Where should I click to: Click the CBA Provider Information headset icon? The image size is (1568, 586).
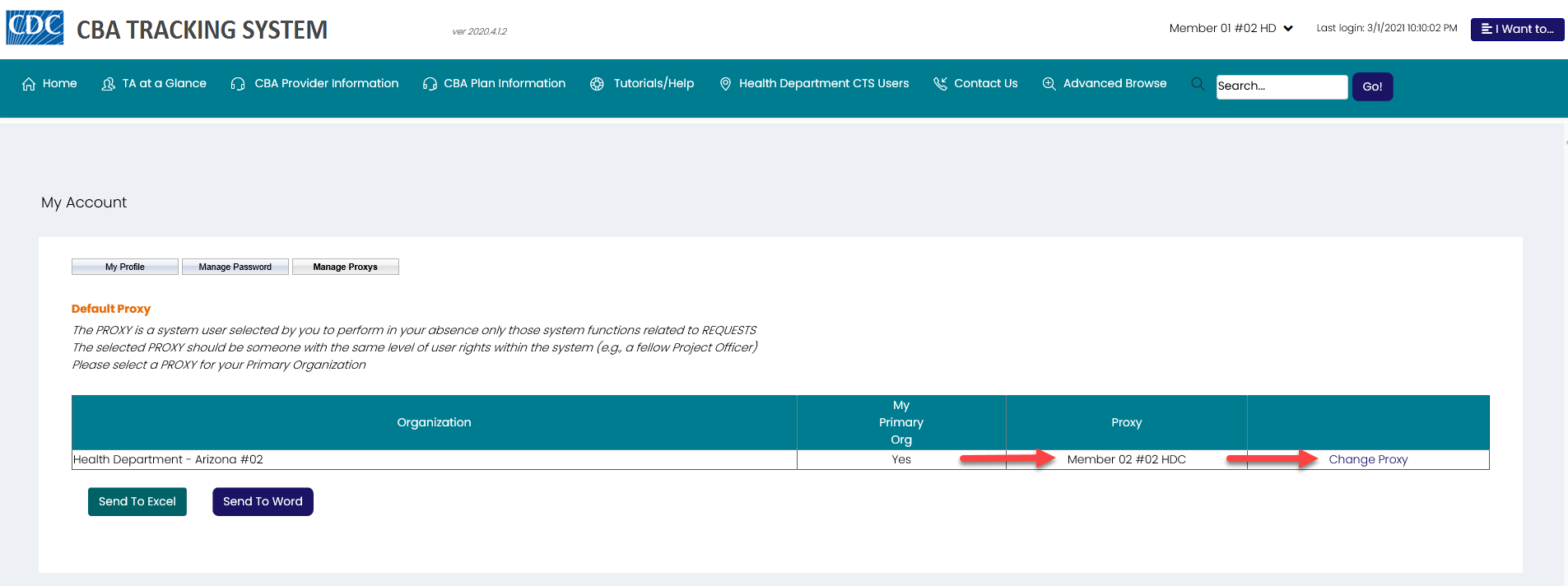pos(238,84)
